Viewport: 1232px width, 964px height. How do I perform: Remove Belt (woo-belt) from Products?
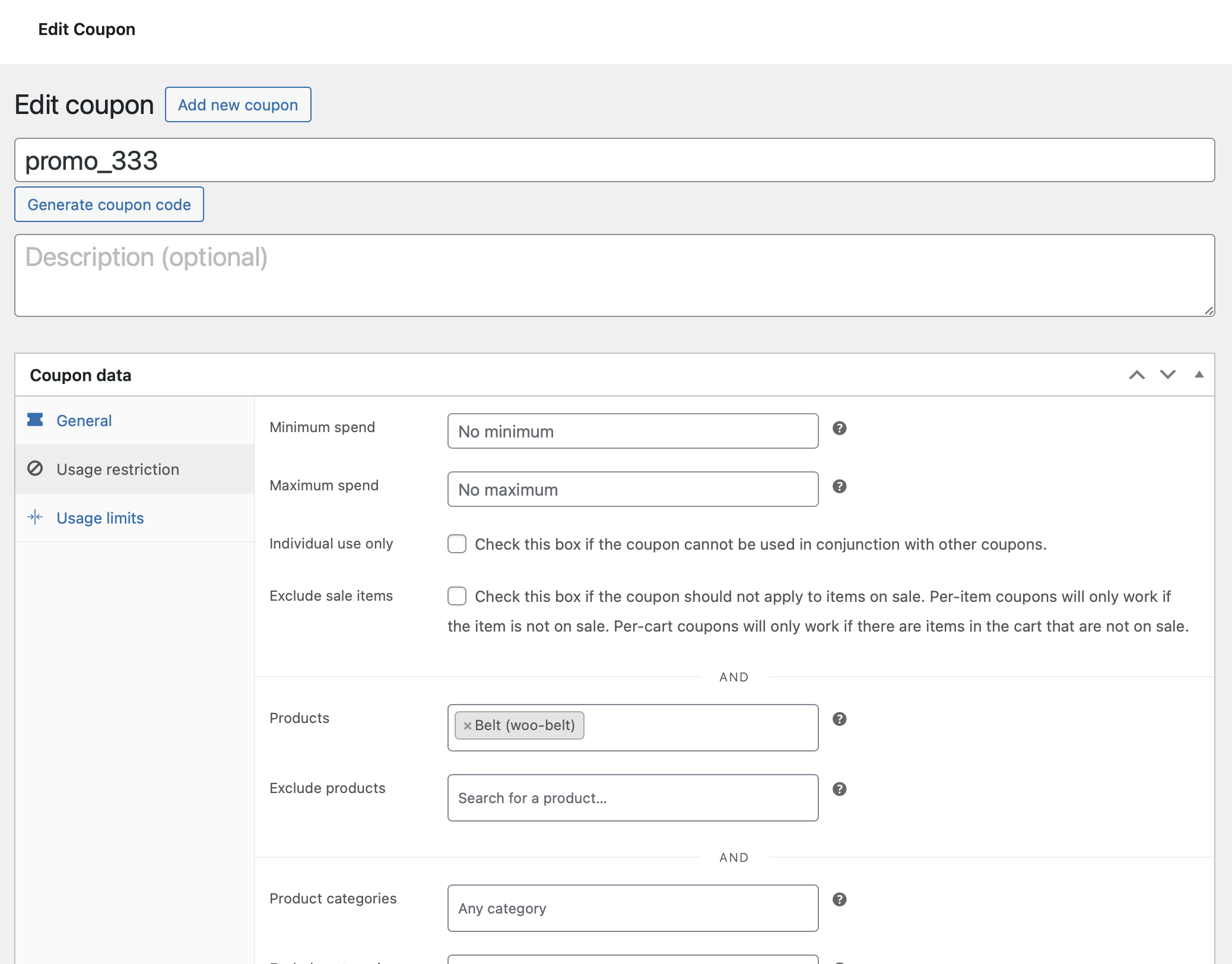pos(468,725)
